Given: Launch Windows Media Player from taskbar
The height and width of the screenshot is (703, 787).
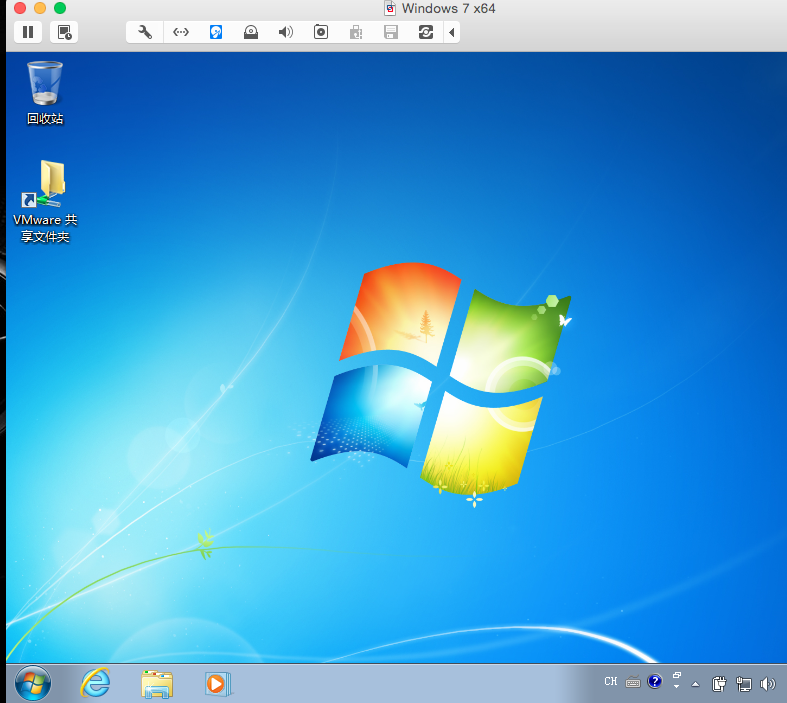Looking at the screenshot, I should [x=218, y=684].
